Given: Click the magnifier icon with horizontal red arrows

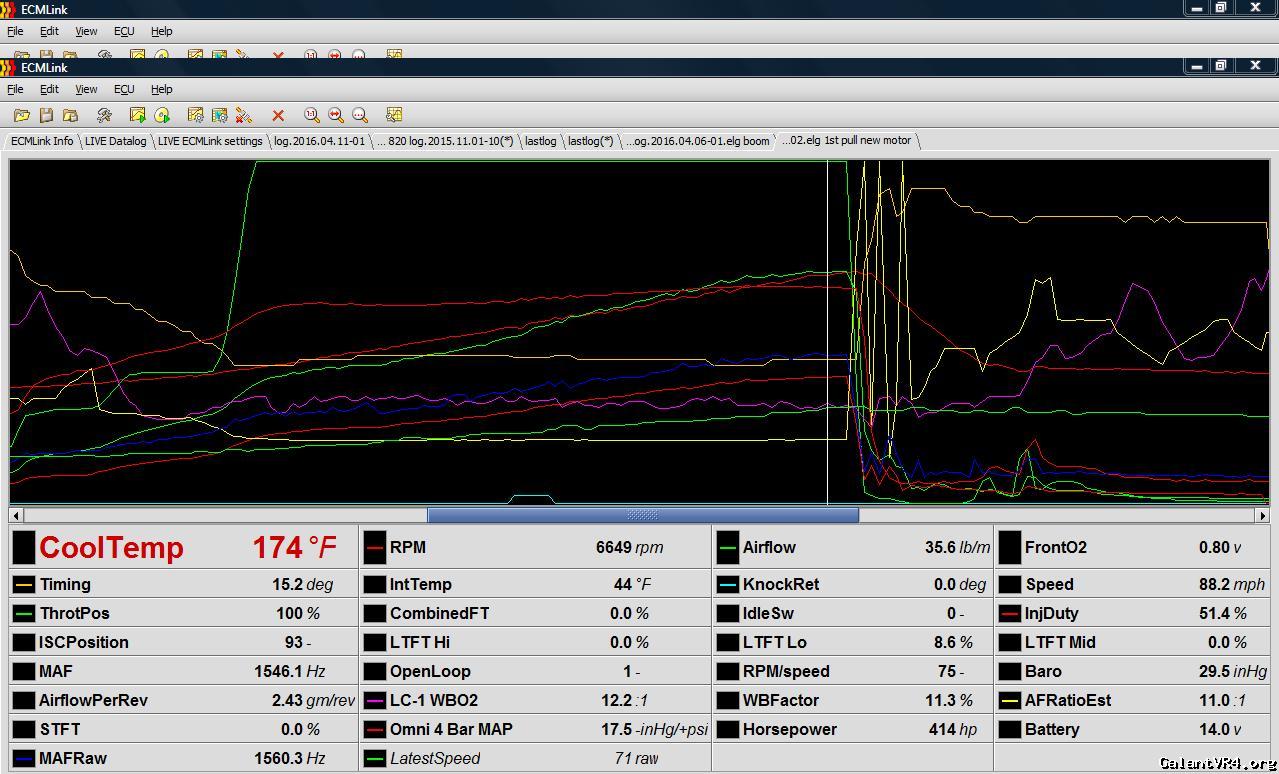Looking at the screenshot, I should (336, 116).
